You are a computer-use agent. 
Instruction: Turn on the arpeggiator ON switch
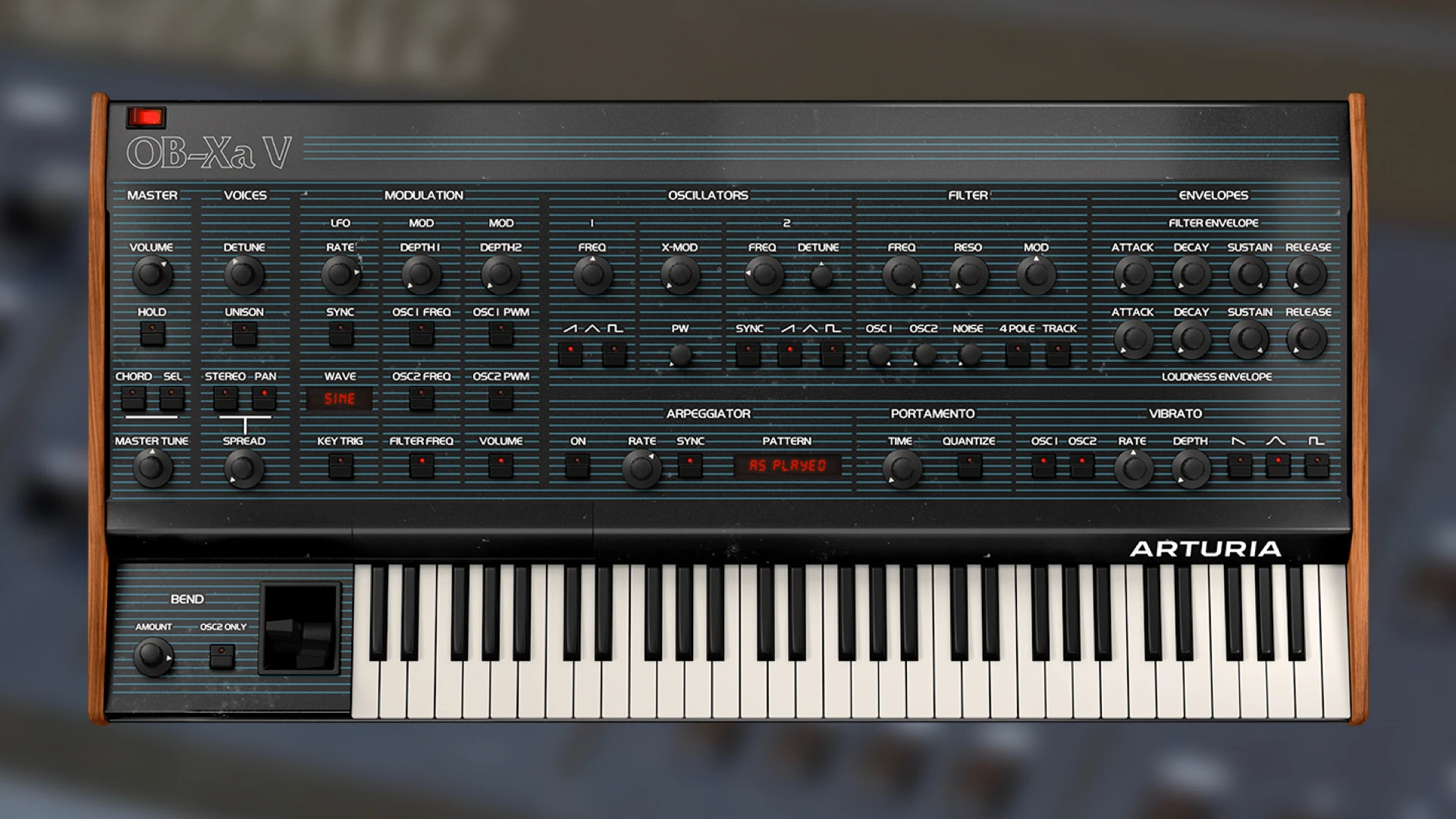tap(578, 464)
